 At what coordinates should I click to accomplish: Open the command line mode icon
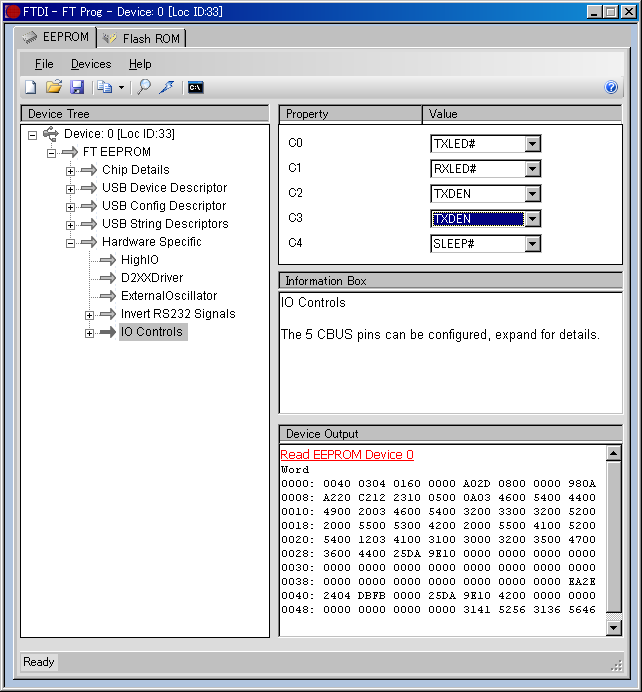click(x=195, y=87)
